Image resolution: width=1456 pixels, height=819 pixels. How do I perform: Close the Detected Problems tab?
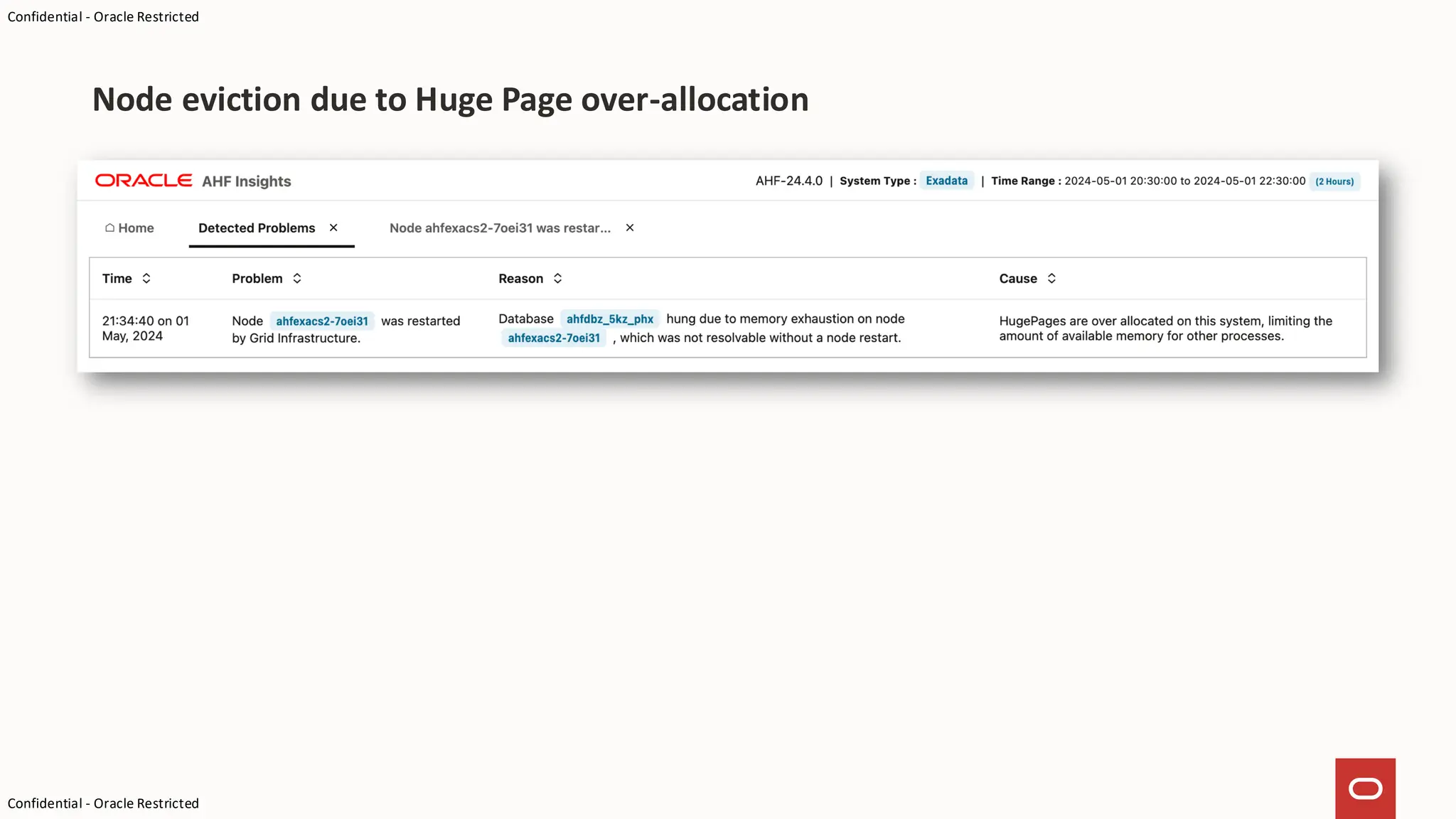tap(333, 227)
